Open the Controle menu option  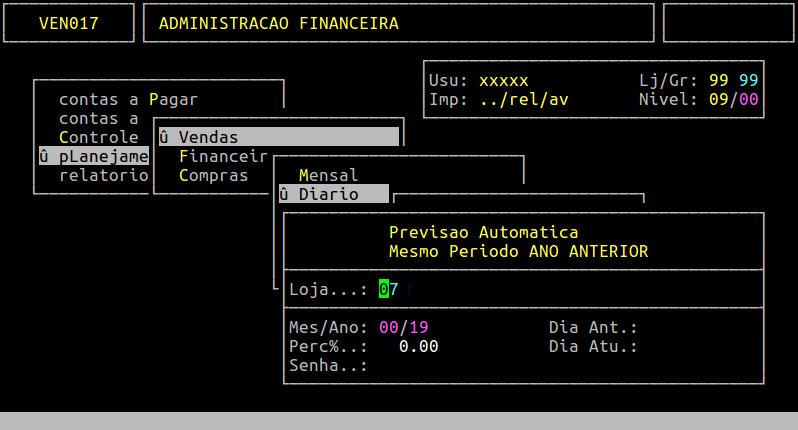(98, 137)
